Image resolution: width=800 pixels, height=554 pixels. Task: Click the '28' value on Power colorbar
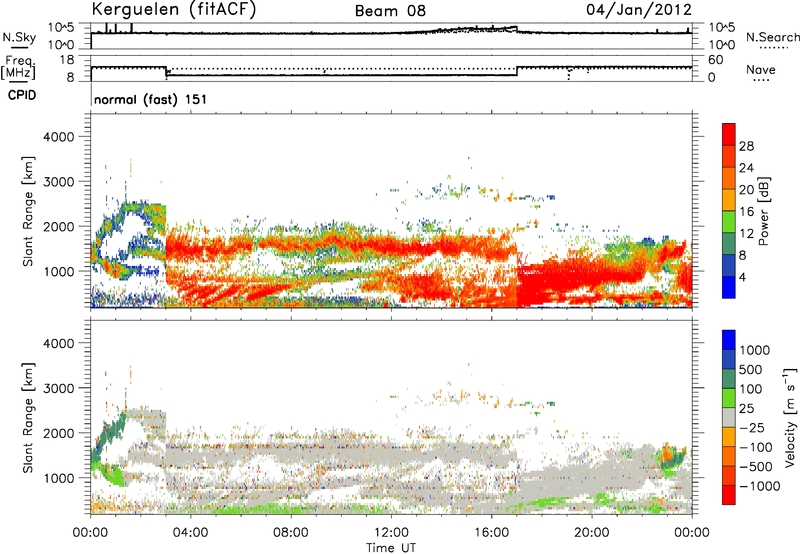click(x=746, y=146)
